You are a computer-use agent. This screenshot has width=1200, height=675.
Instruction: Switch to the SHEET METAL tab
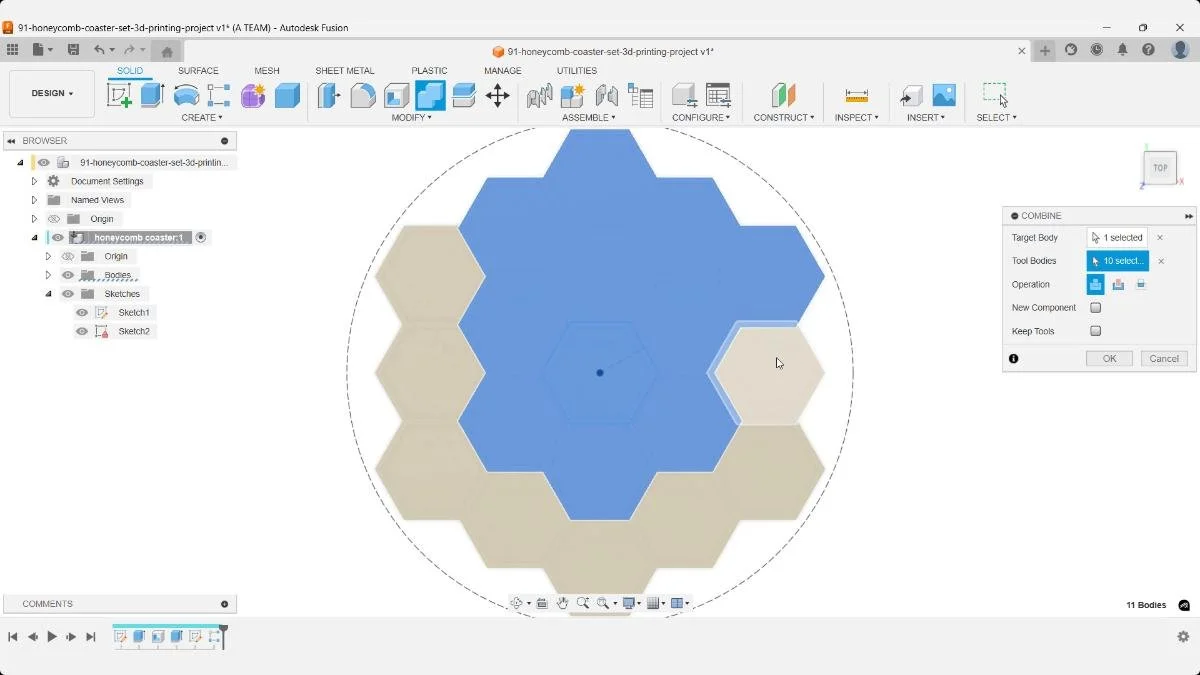click(344, 70)
